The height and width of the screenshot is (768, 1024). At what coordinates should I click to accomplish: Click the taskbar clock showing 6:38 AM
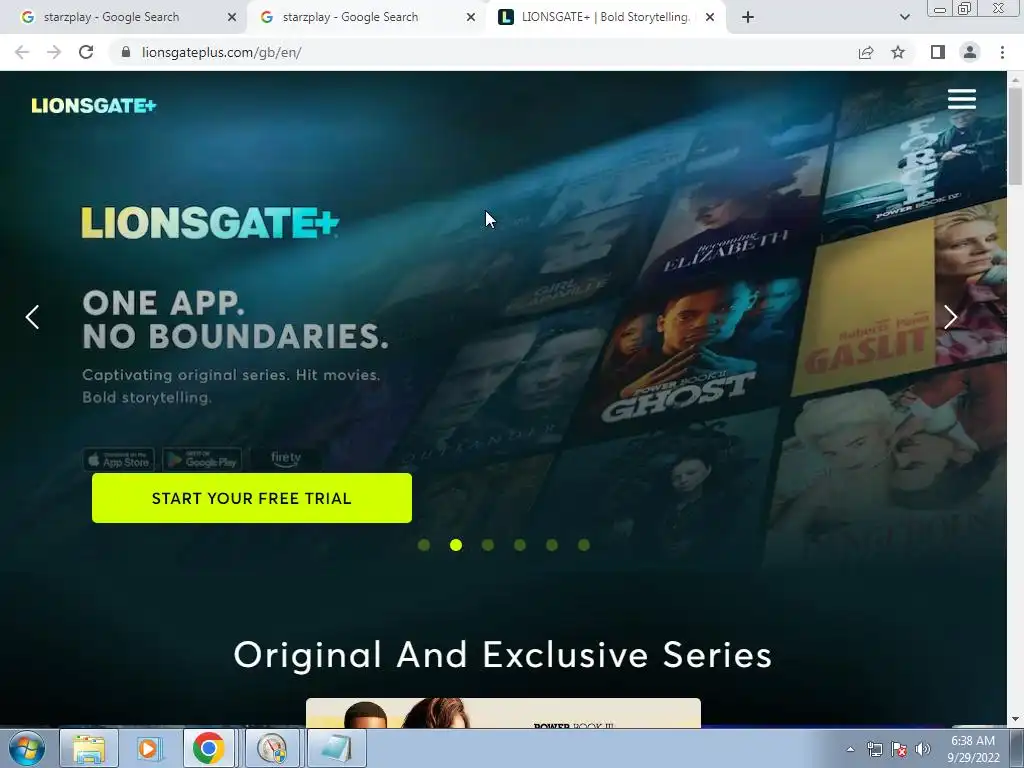coord(973,748)
